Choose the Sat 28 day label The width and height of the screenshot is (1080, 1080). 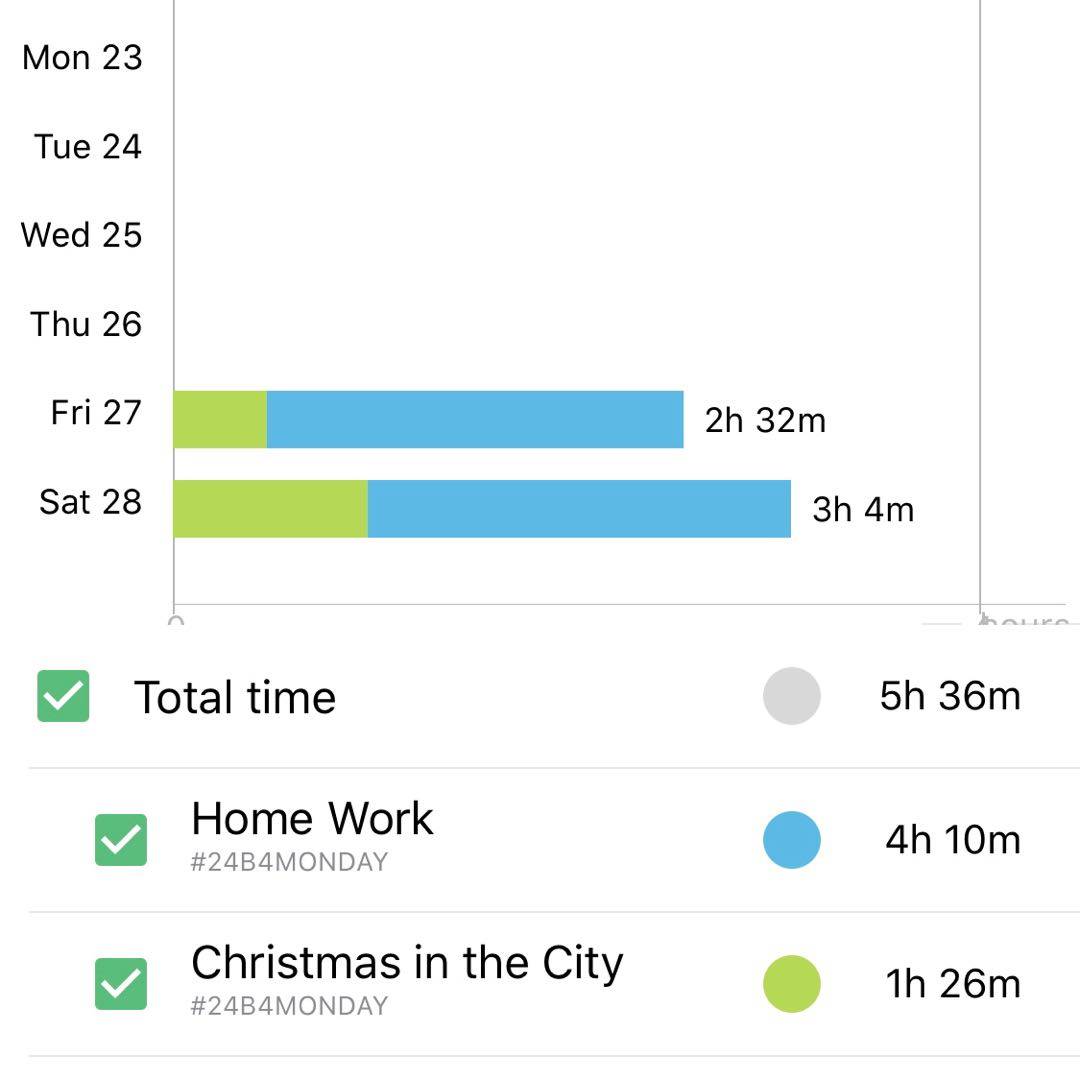[x=90, y=502]
